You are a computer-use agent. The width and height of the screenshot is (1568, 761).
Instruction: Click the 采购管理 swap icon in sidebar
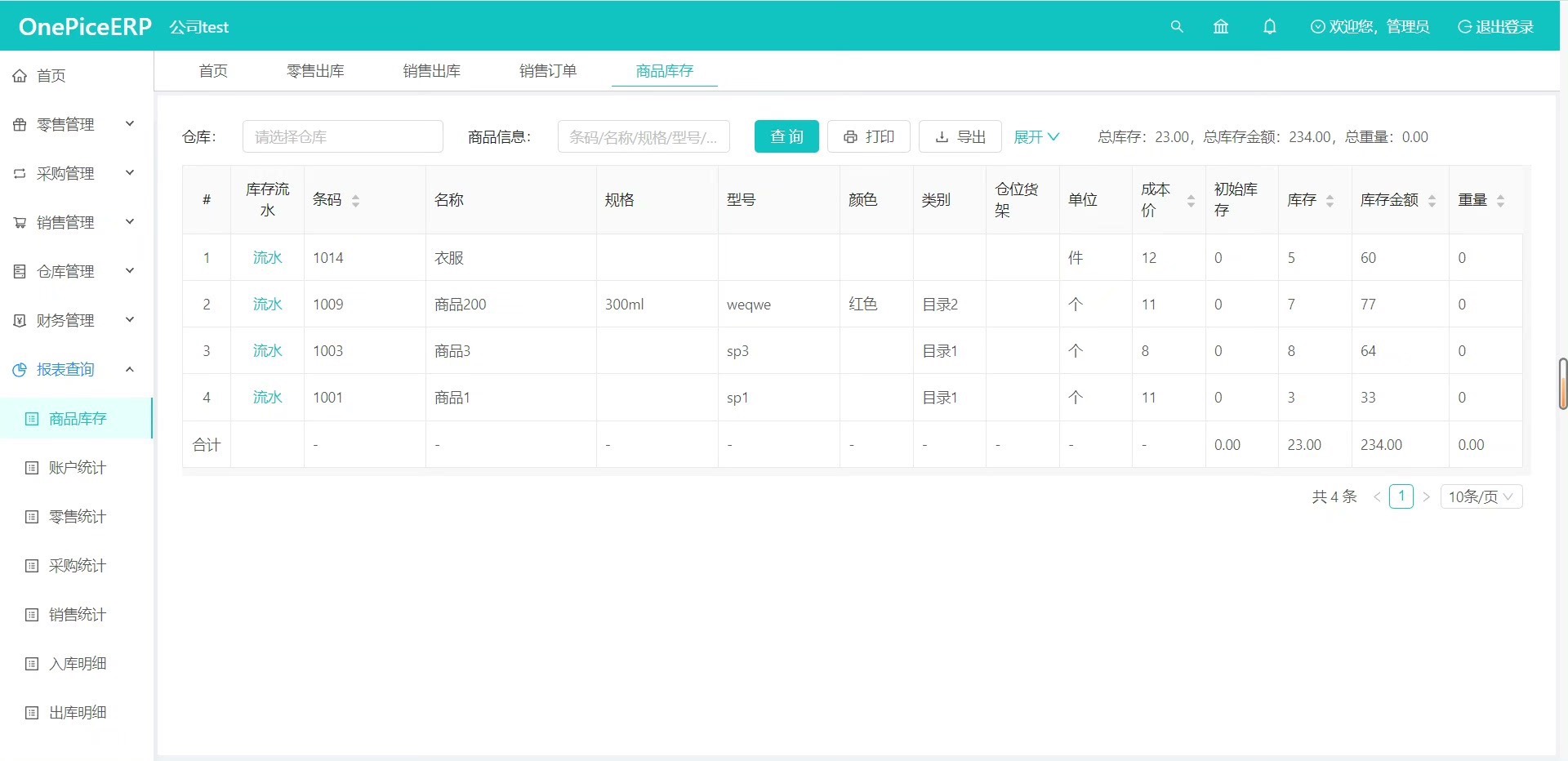[20, 174]
